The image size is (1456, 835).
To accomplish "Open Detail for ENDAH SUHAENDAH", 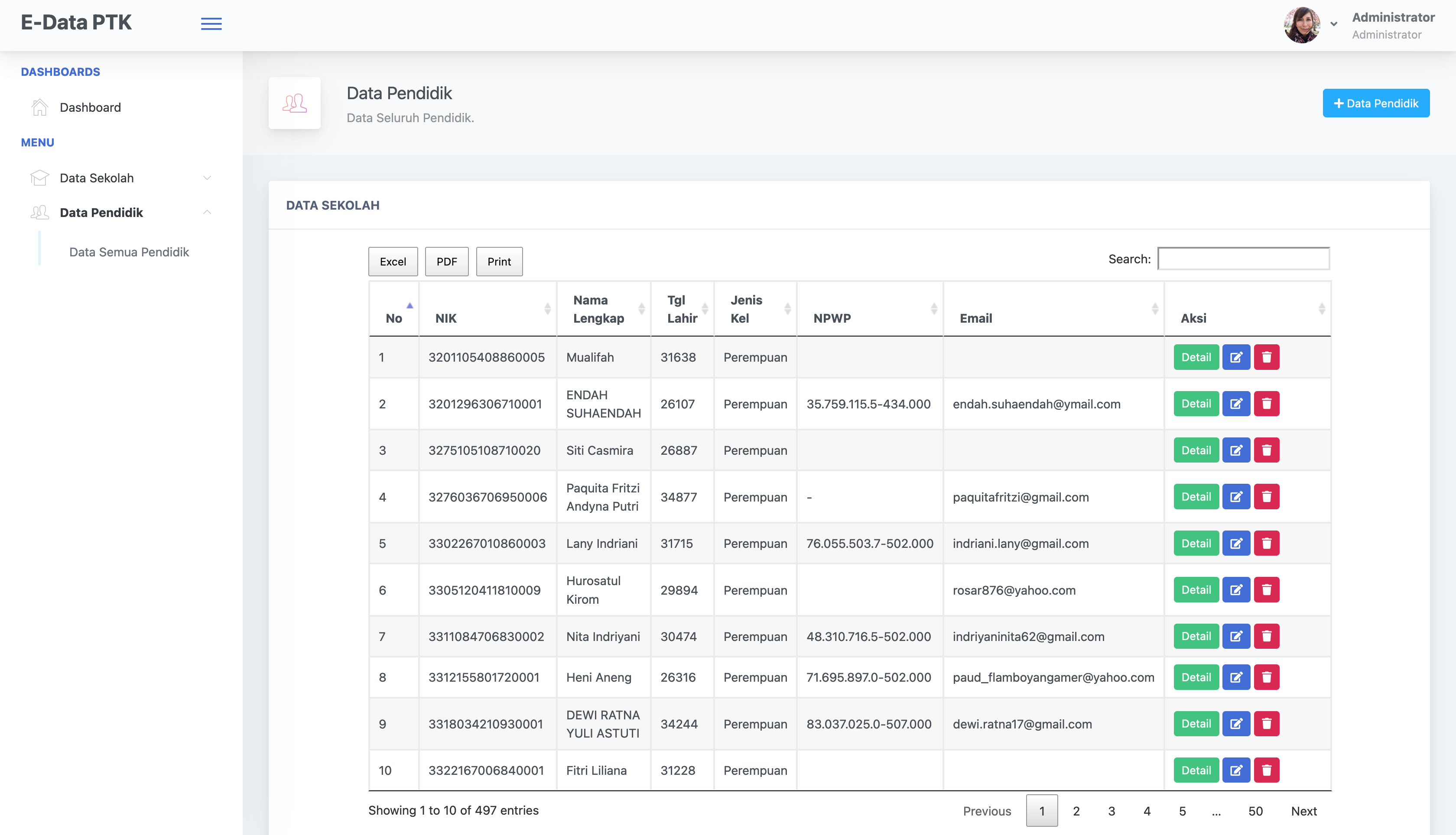I will point(1196,404).
